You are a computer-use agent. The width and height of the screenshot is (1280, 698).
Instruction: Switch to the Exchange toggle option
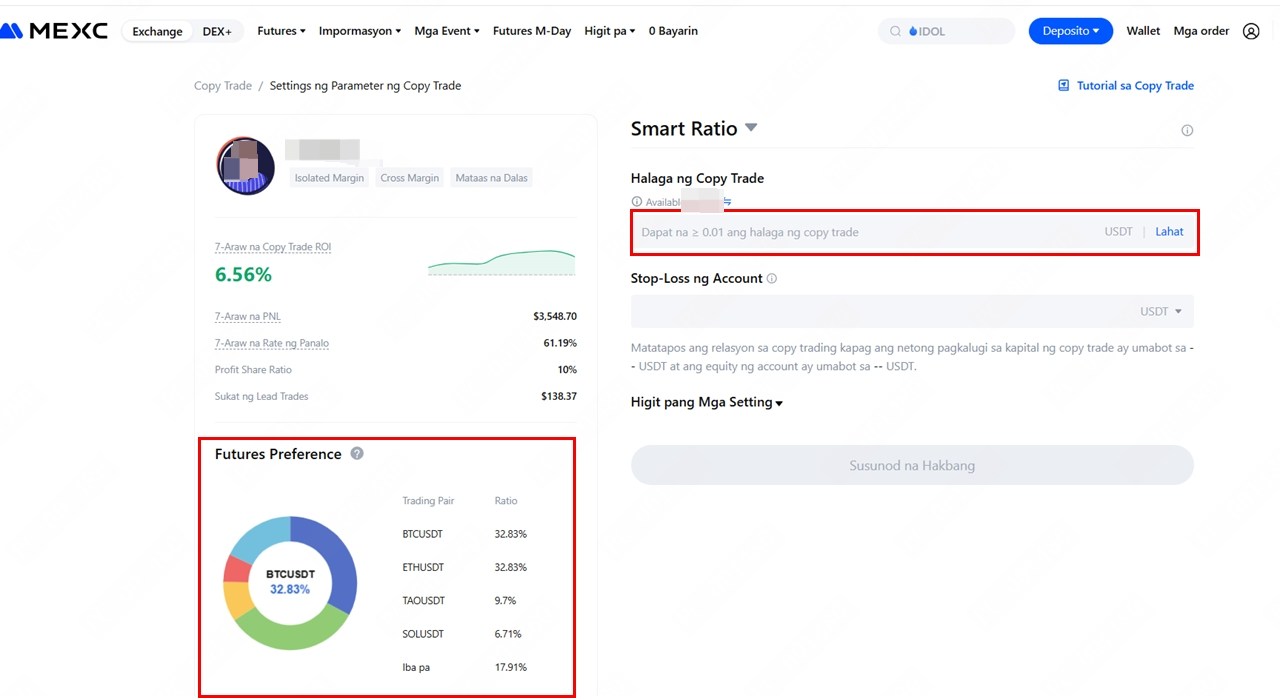pyautogui.click(x=158, y=31)
